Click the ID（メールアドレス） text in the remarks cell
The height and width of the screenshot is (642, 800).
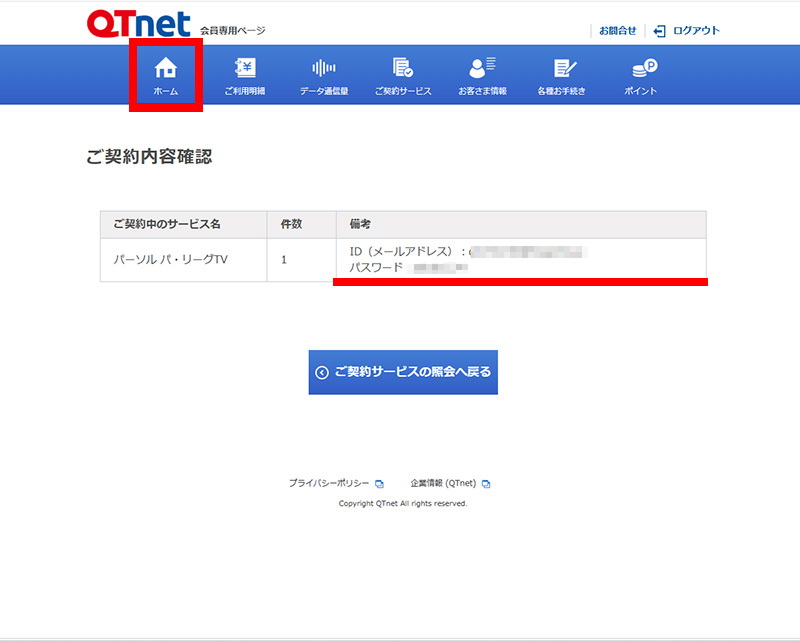click(403, 252)
